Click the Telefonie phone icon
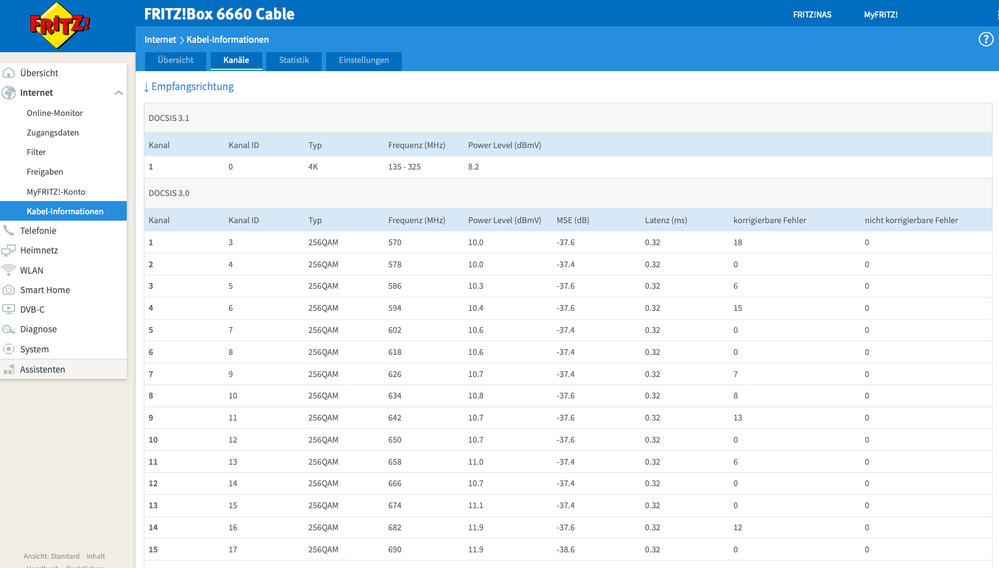Image resolution: width=999 pixels, height=568 pixels. click(x=9, y=231)
